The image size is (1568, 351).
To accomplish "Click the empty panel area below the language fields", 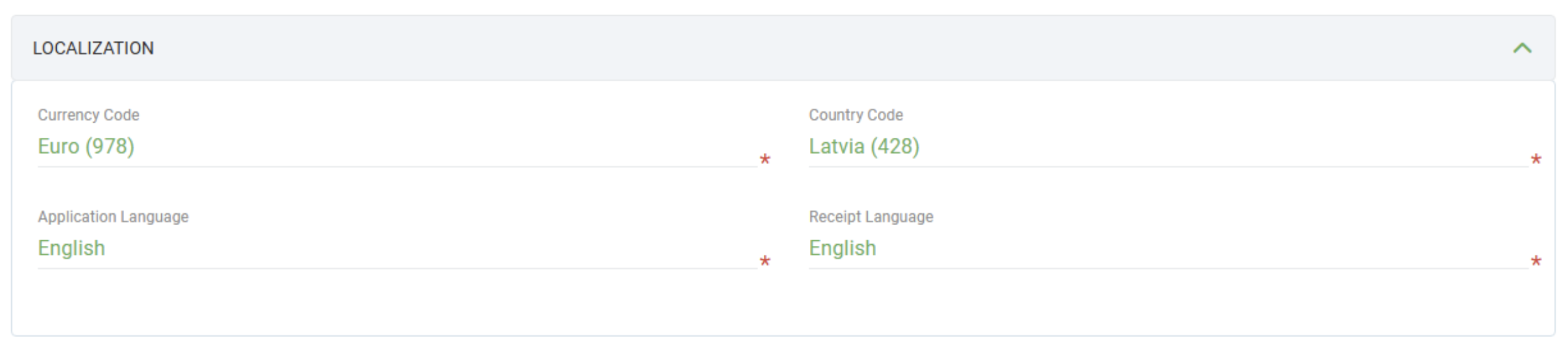I will [781, 305].
